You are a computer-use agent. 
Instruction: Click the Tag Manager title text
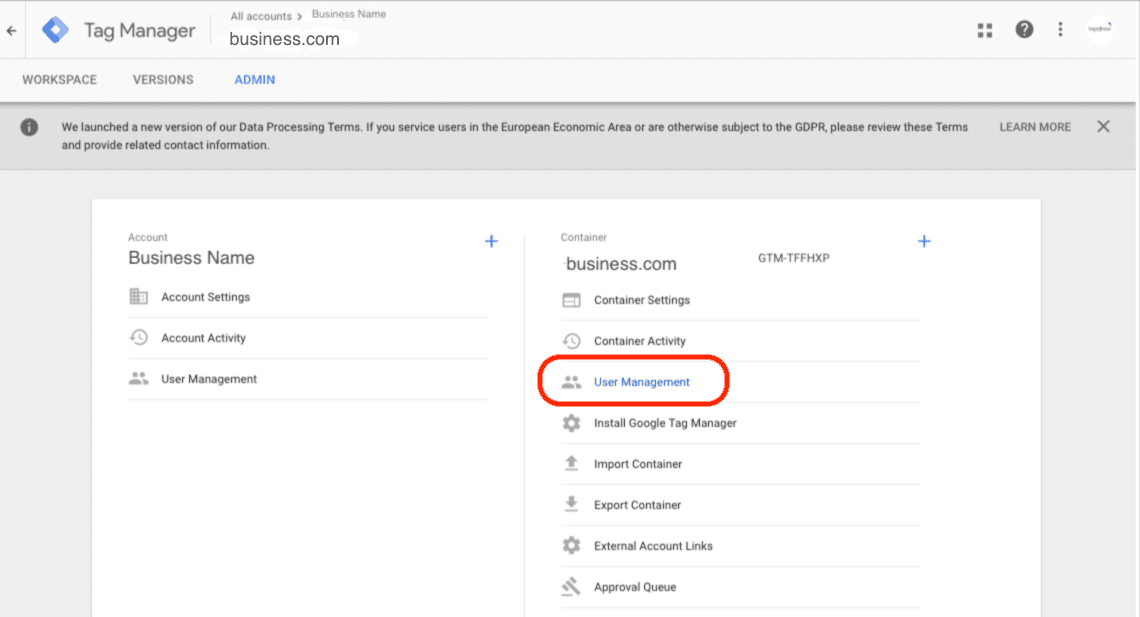[x=140, y=31]
